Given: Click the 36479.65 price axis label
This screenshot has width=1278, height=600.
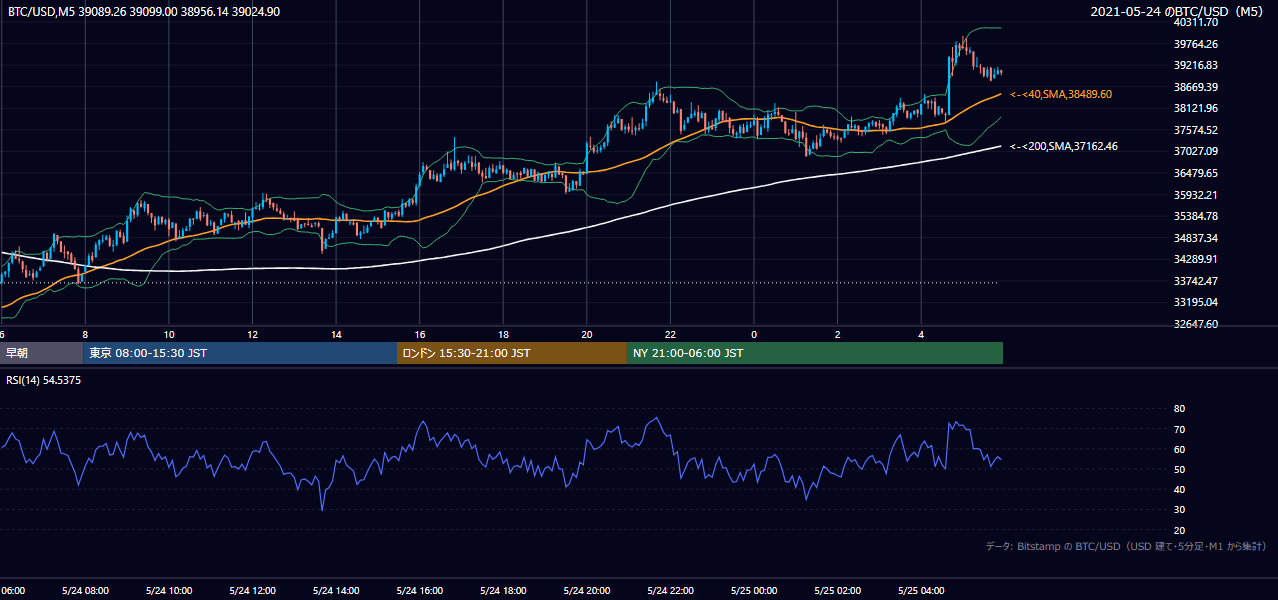Looking at the screenshot, I should click(x=1196, y=173).
